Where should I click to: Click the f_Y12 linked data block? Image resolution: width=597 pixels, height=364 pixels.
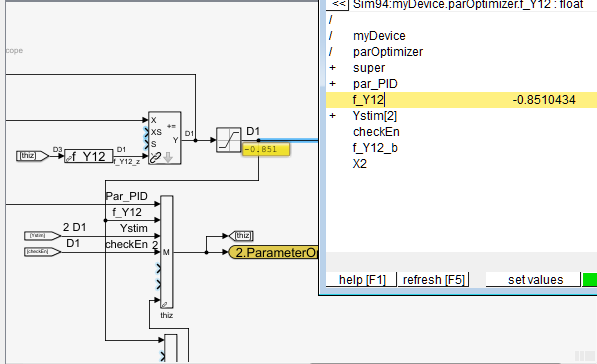[x=89, y=156]
